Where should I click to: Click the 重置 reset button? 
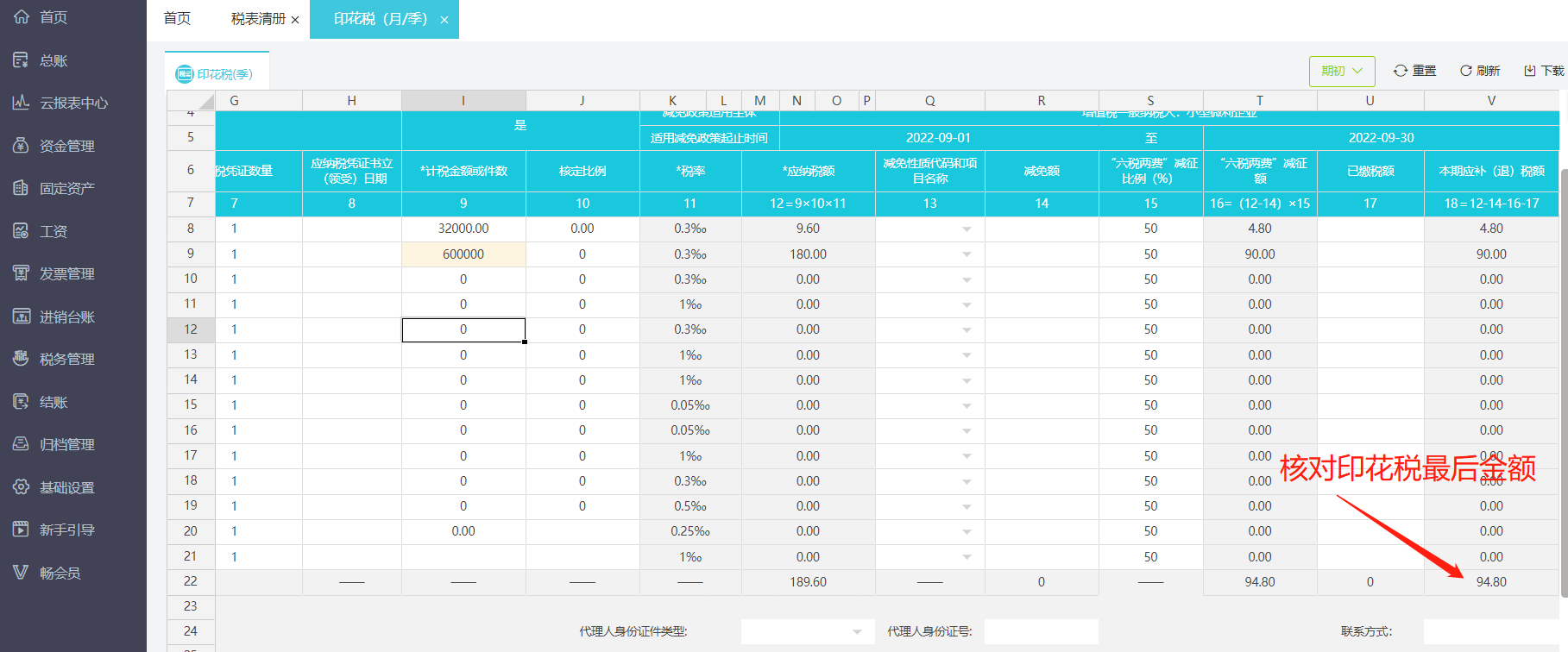pos(1414,71)
